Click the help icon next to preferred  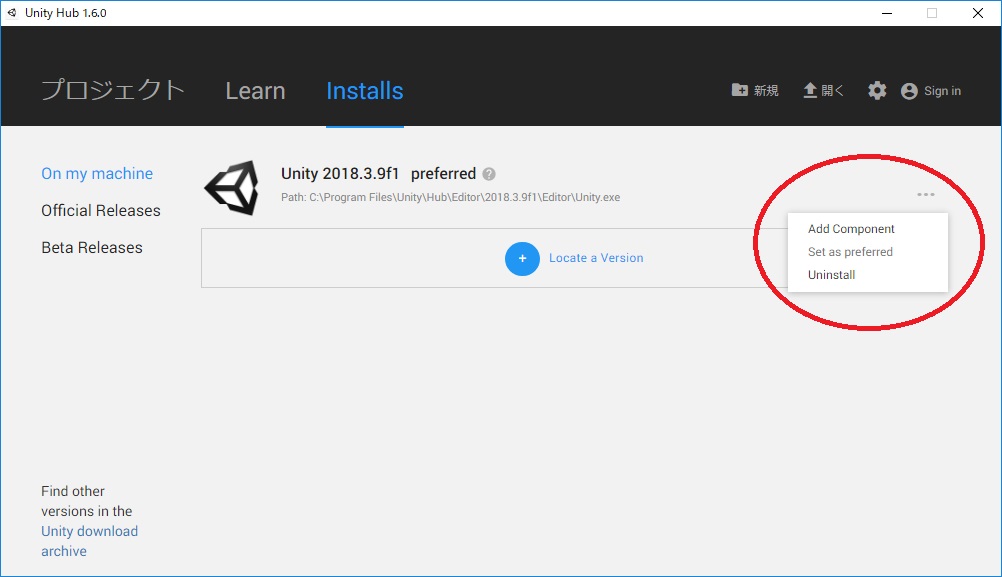pyautogui.click(x=489, y=174)
